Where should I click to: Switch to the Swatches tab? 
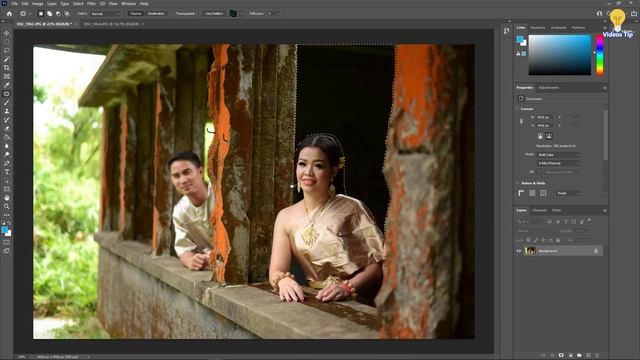(x=538, y=27)
